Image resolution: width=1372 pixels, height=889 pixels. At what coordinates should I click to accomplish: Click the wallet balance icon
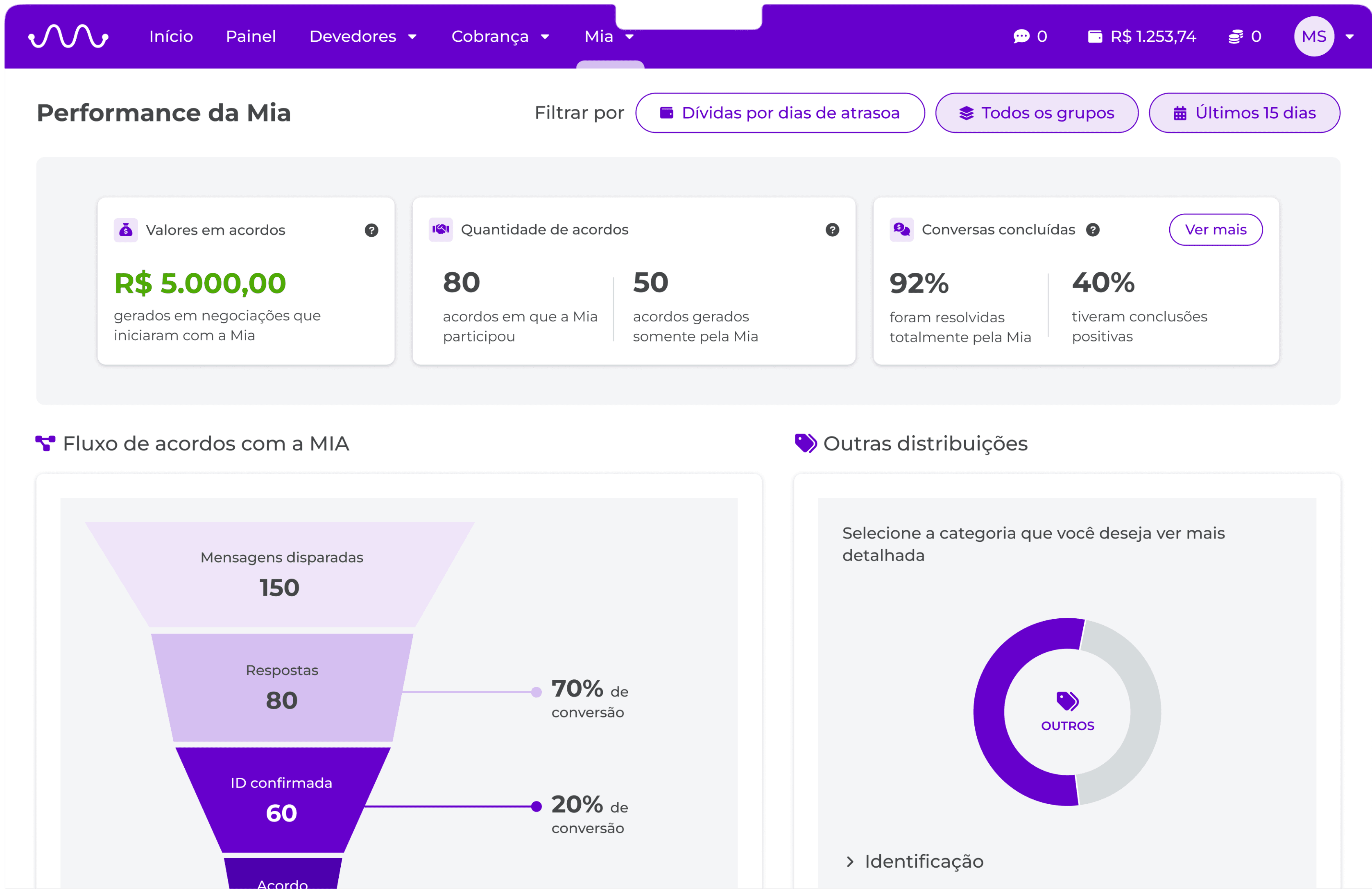pos(1095,37)
